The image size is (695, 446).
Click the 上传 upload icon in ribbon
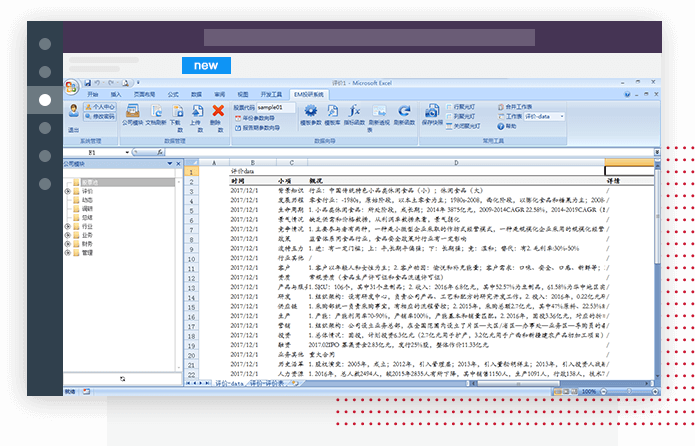click(x=196, y=113)
